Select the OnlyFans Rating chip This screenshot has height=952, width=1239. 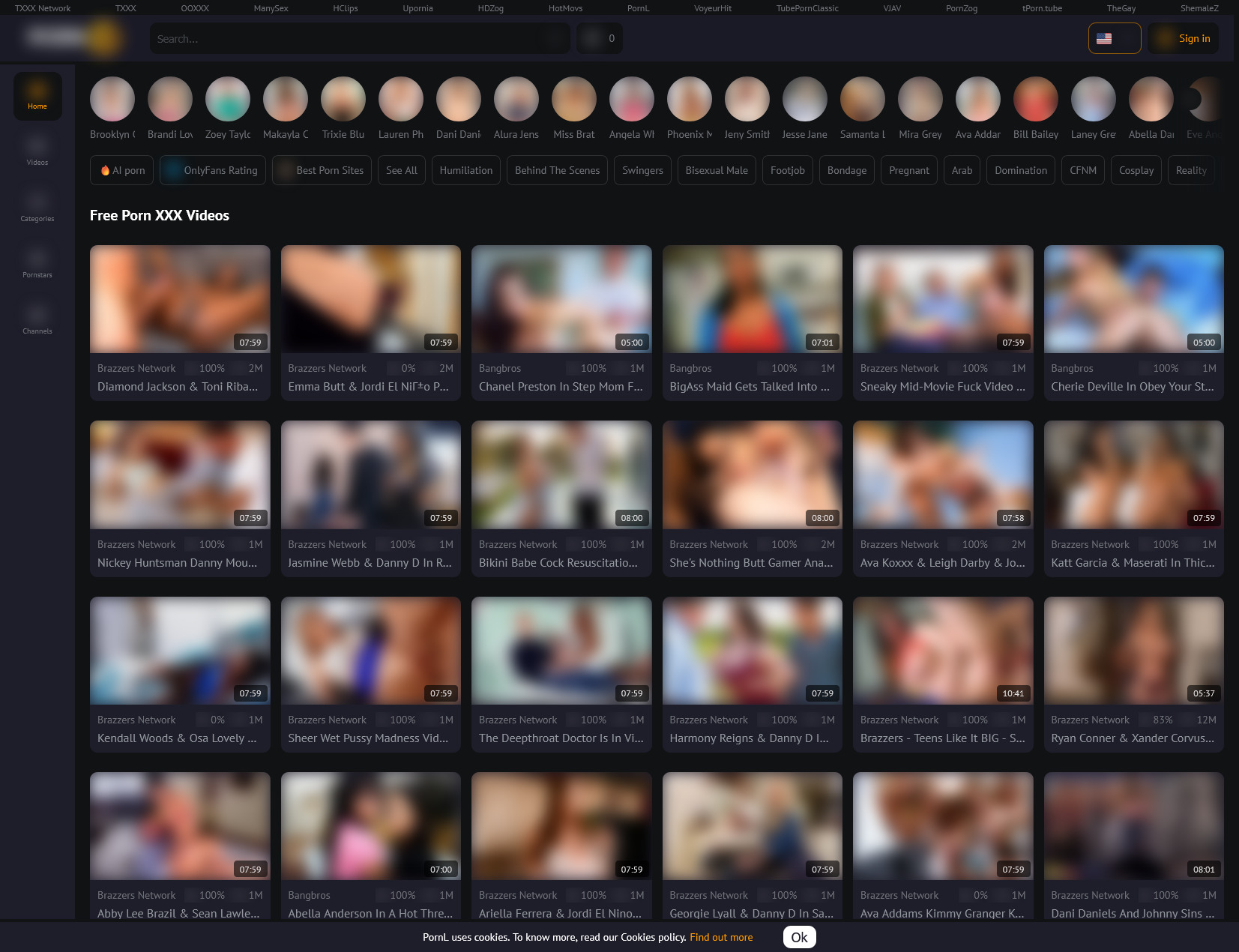(213, 170)
